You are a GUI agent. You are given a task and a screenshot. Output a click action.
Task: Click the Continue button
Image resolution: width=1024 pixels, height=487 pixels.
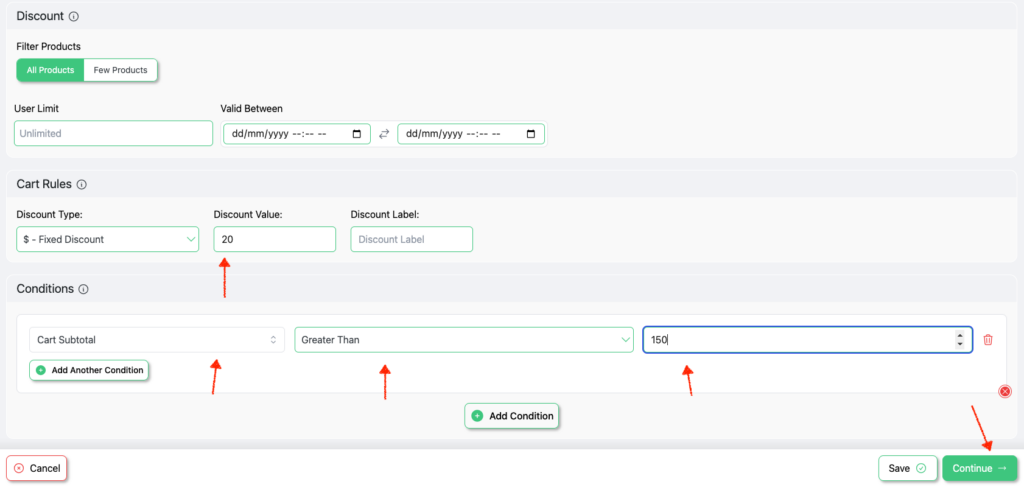pos(980,468)
